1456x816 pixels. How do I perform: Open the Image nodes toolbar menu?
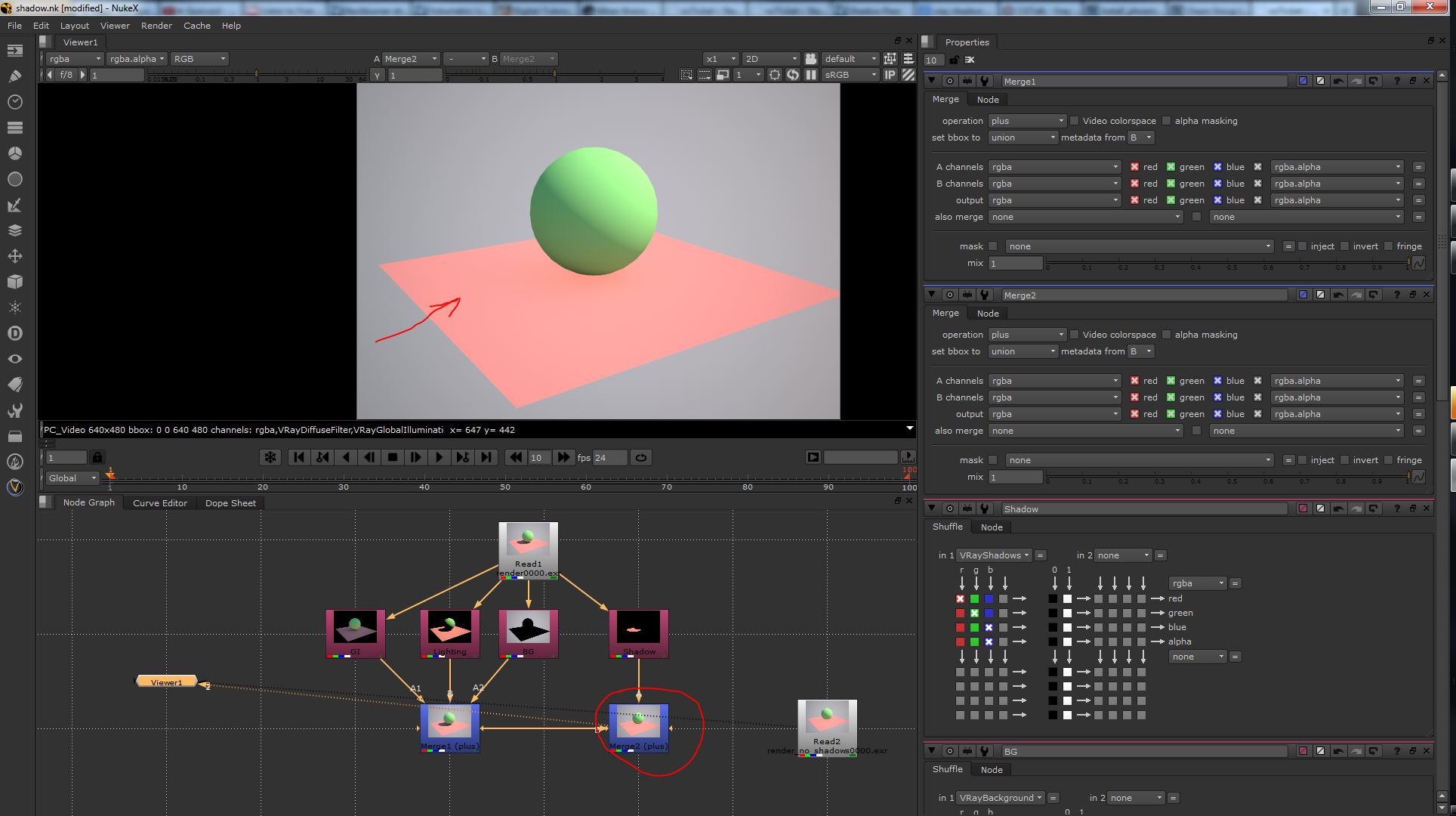pyautogui.click(x=14, y=51)
